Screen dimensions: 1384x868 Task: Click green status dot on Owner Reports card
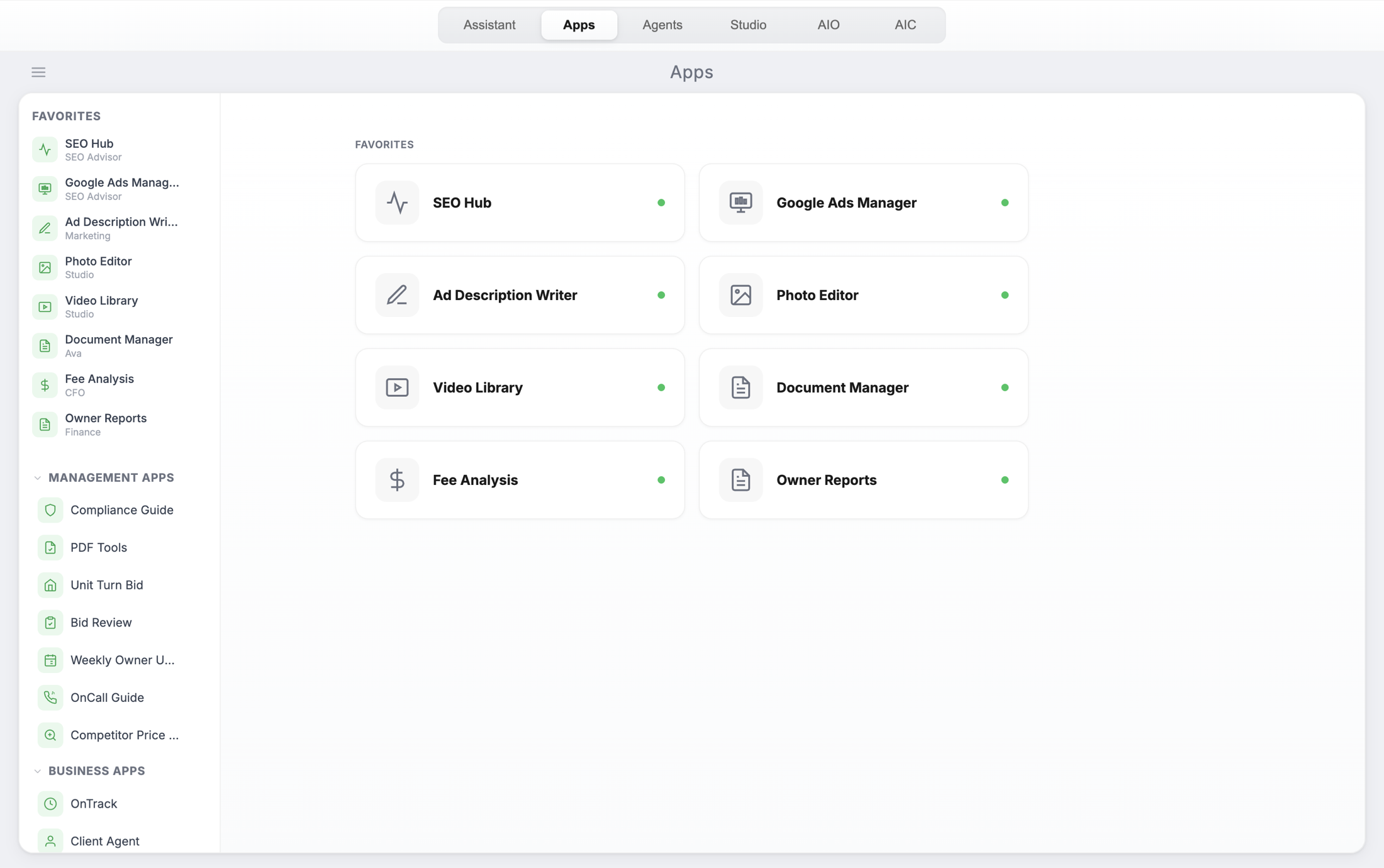pyautogui.click(x=1005, y=480)
